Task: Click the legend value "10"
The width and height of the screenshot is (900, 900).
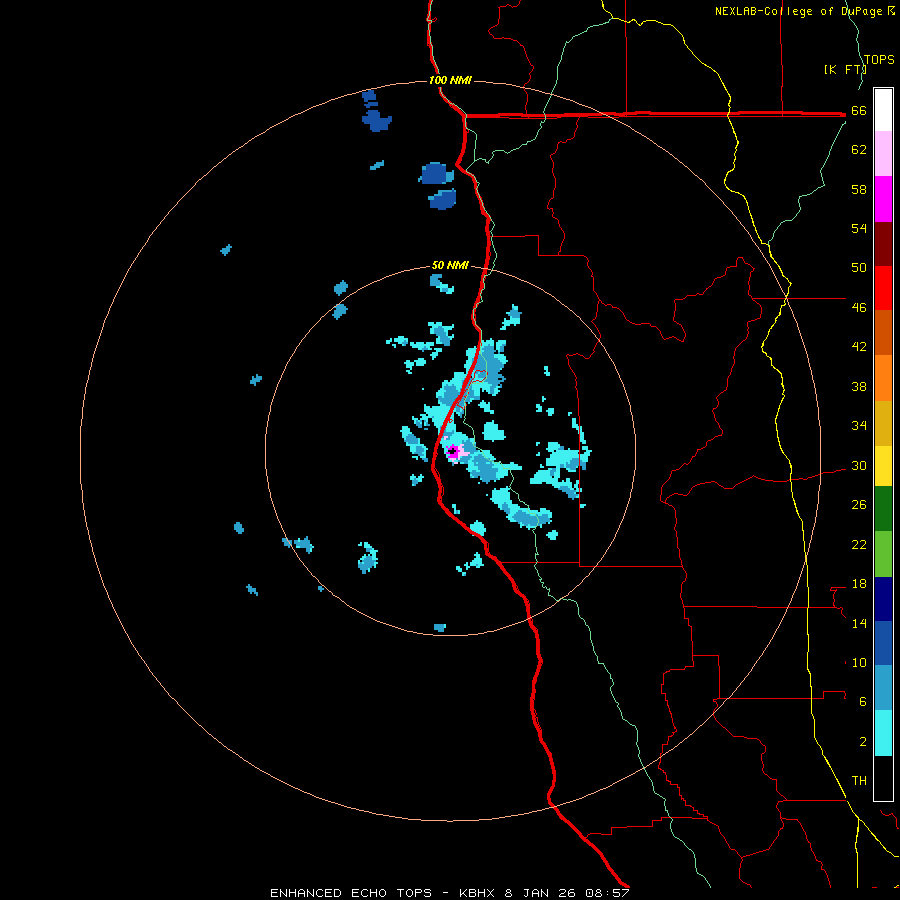Action: 859,663
